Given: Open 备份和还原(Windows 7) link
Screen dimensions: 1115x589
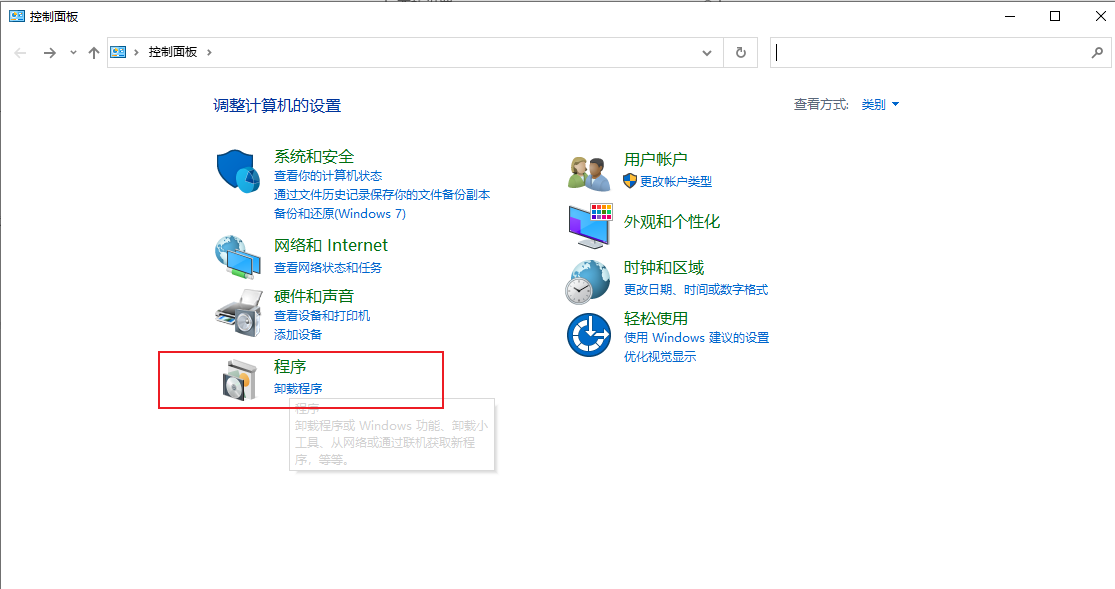Looking at the screenshot, I should [340, 213].
